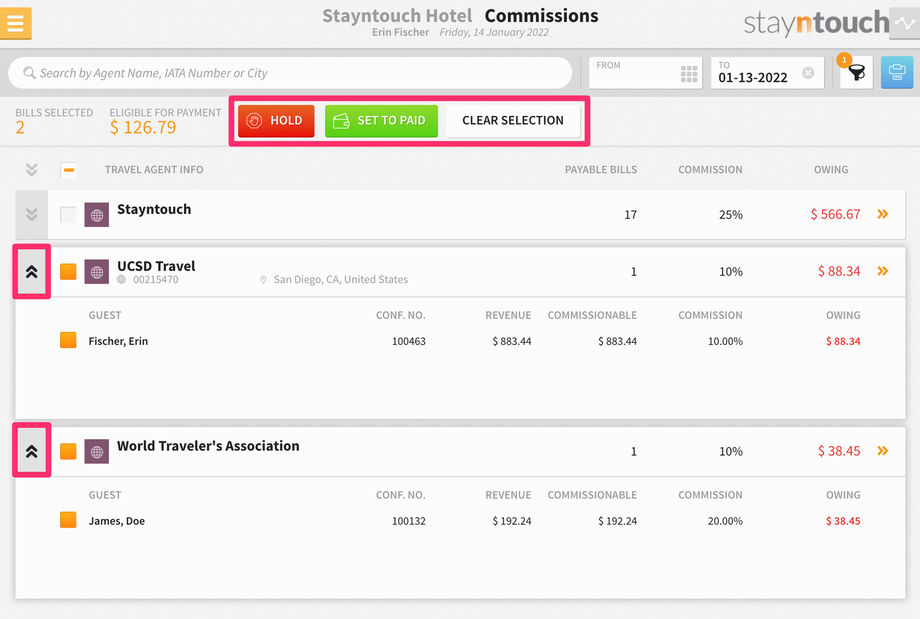Expand all agents using header chevron
The image size is (920, 619).
(x=32, y=170)
